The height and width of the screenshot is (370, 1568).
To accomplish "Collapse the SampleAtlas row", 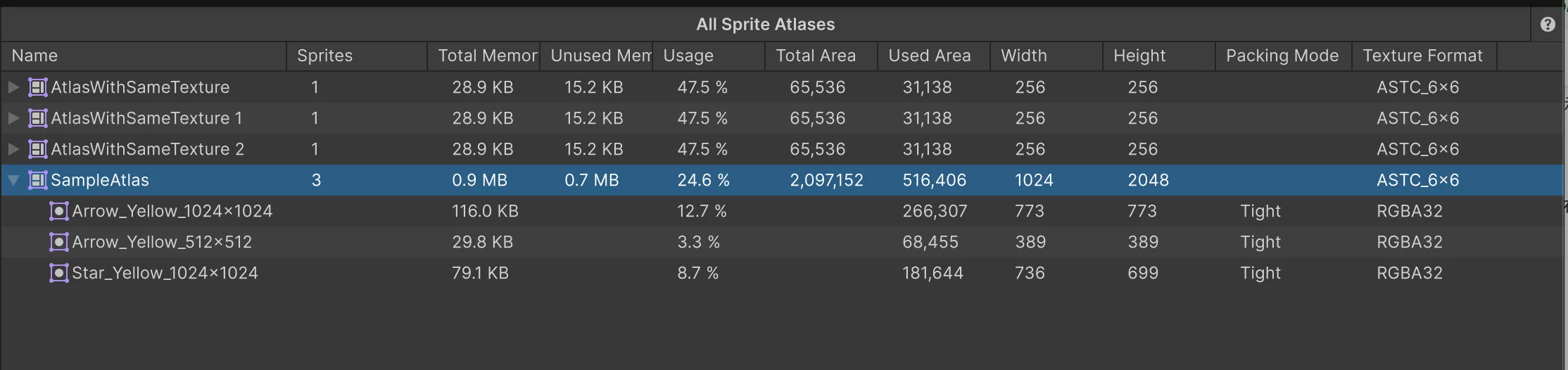I will [13, 180].
